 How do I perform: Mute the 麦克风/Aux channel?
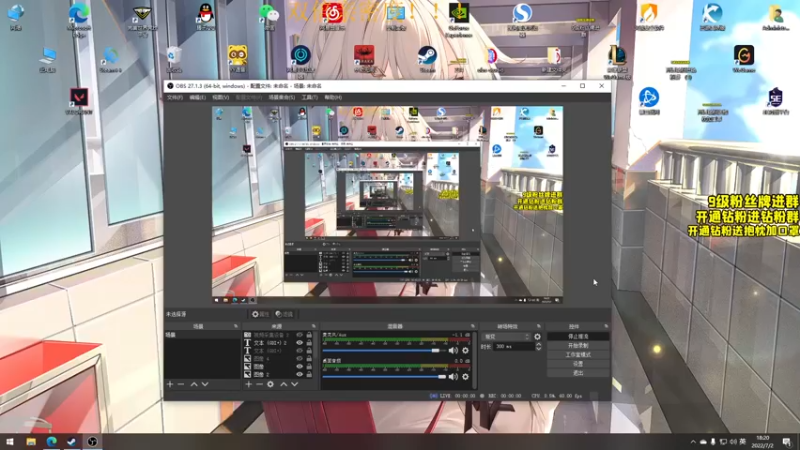(453, 351)
